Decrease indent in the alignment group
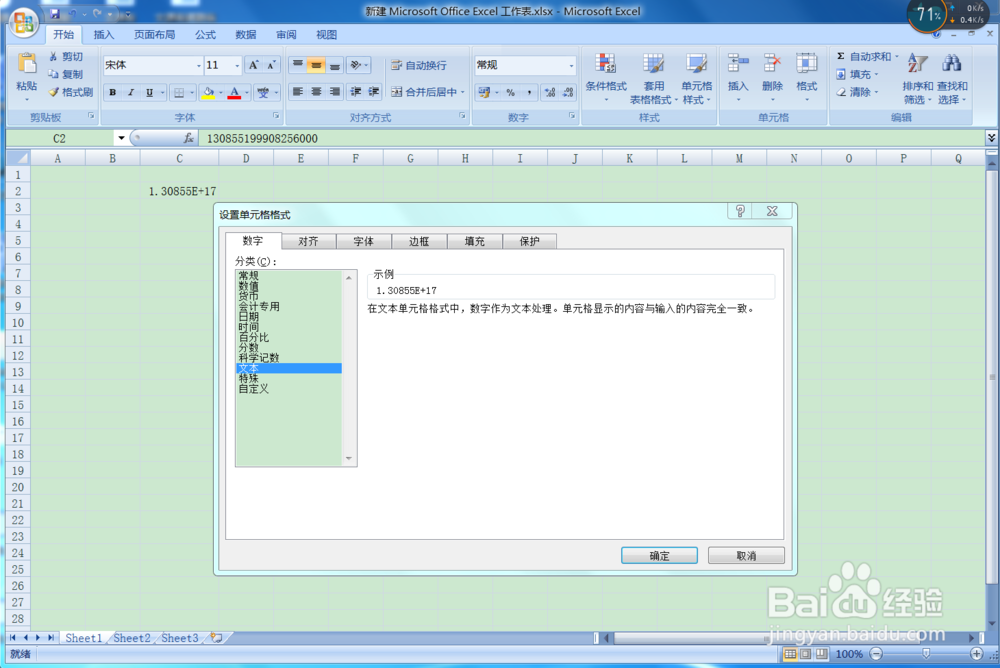Viewport: 1000px width, 668px height. [x=356, y=92]
